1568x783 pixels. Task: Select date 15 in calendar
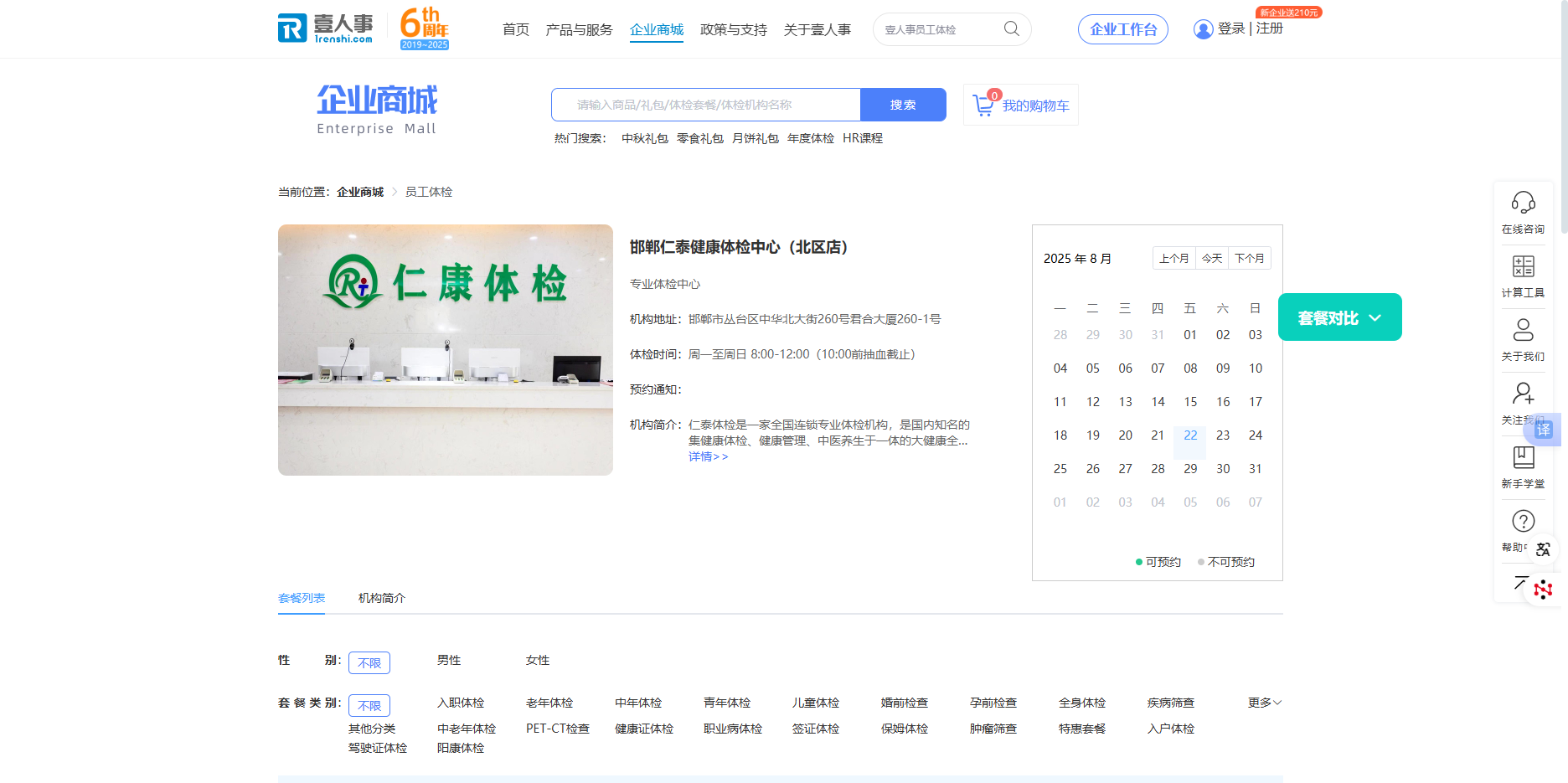click(x=1190, y=402)
